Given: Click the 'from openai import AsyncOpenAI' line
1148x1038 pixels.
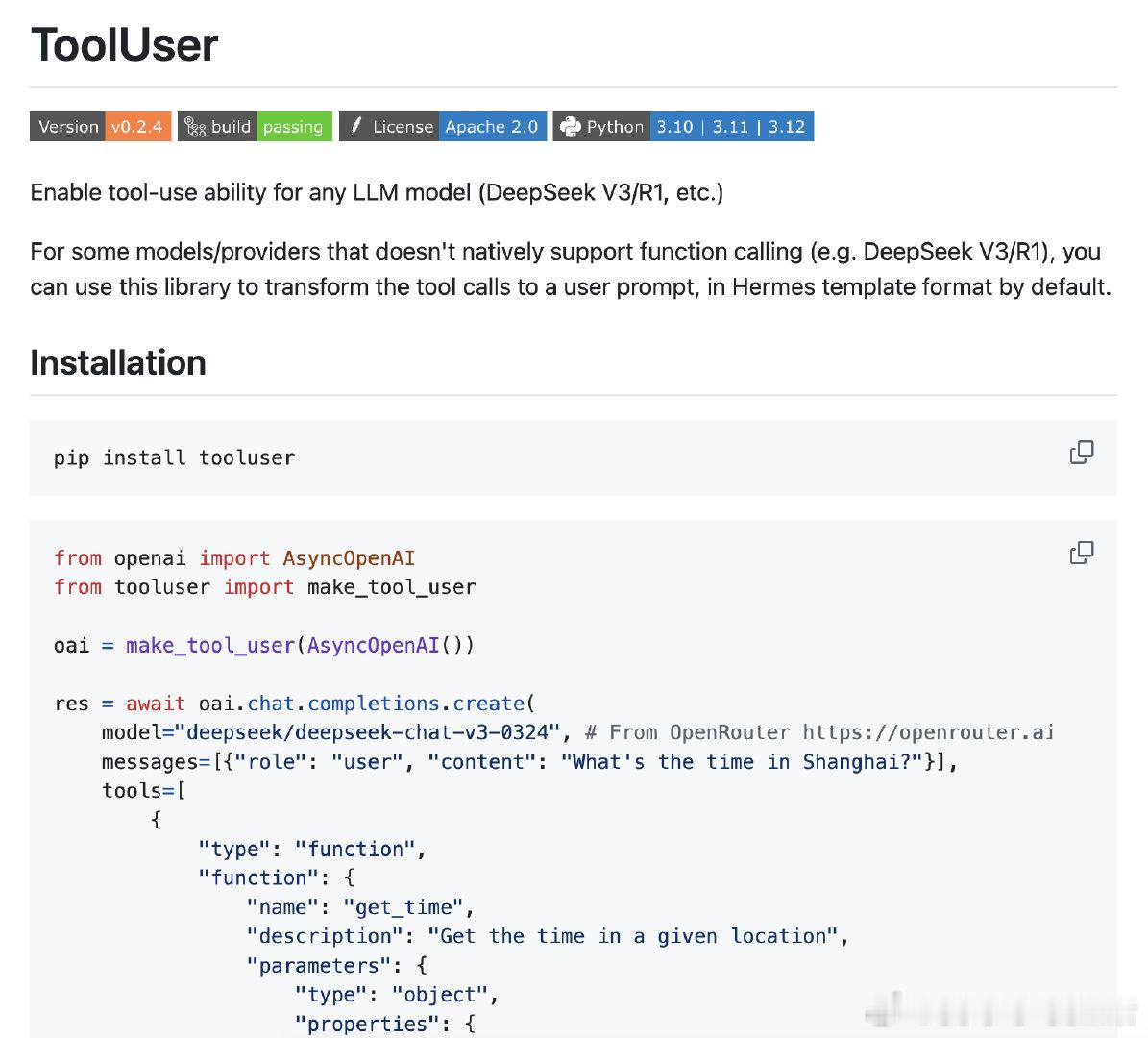Looking at the screenshot, I should coord(234,558).
